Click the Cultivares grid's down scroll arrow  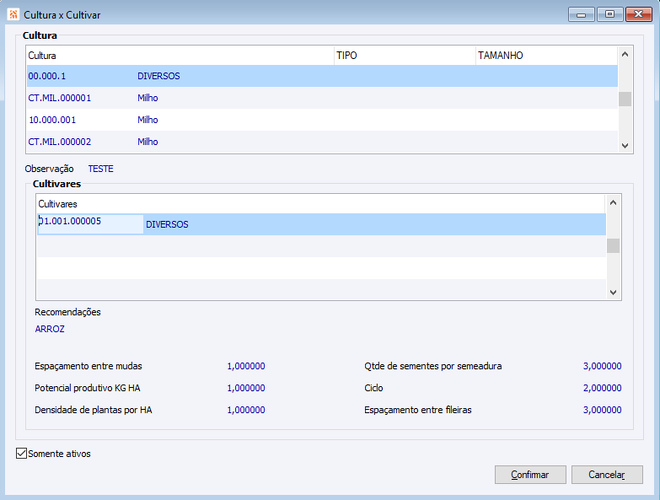click(613, 292)
